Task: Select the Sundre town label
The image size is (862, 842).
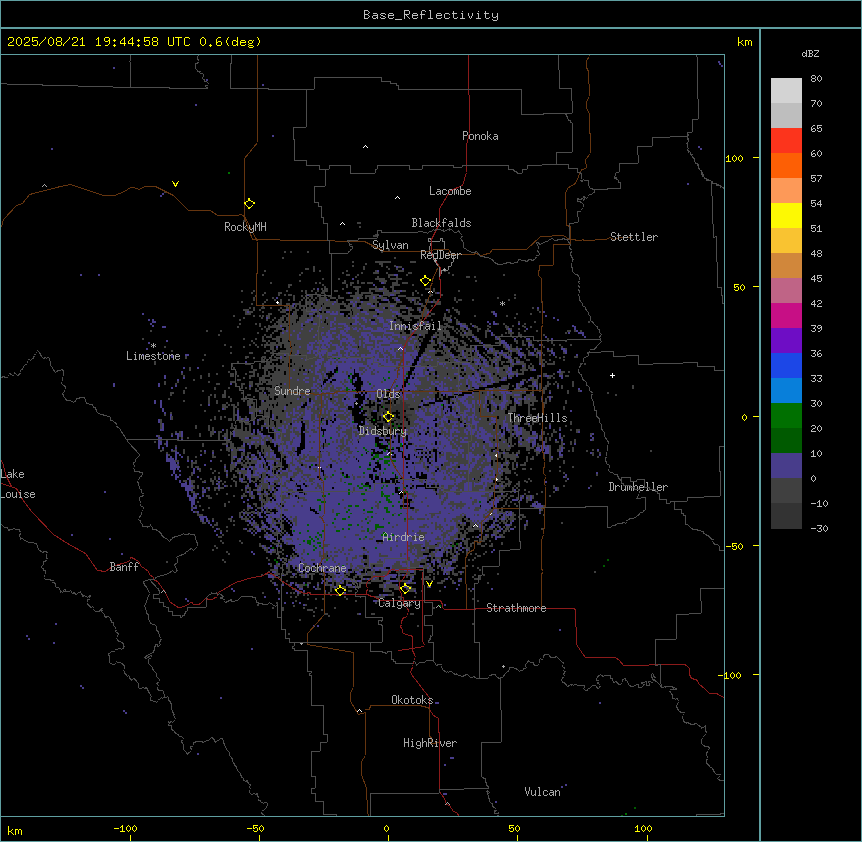Action: tap(292, 391)
